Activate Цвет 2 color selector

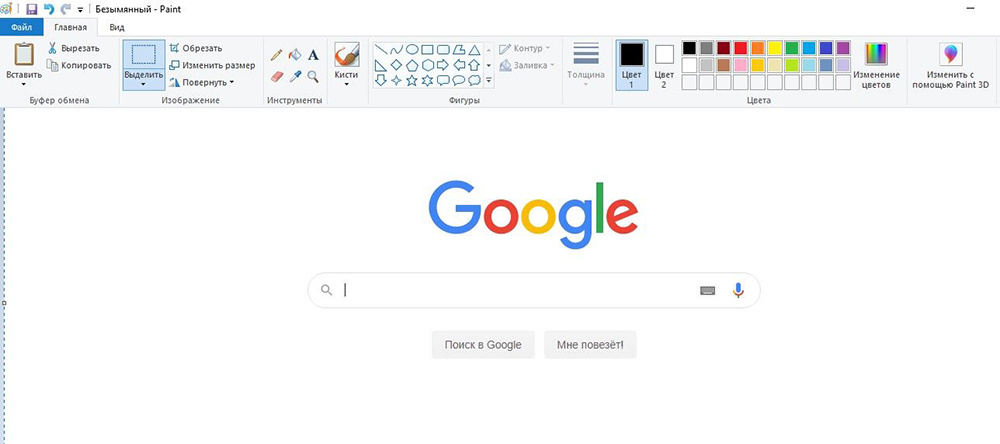664,65
